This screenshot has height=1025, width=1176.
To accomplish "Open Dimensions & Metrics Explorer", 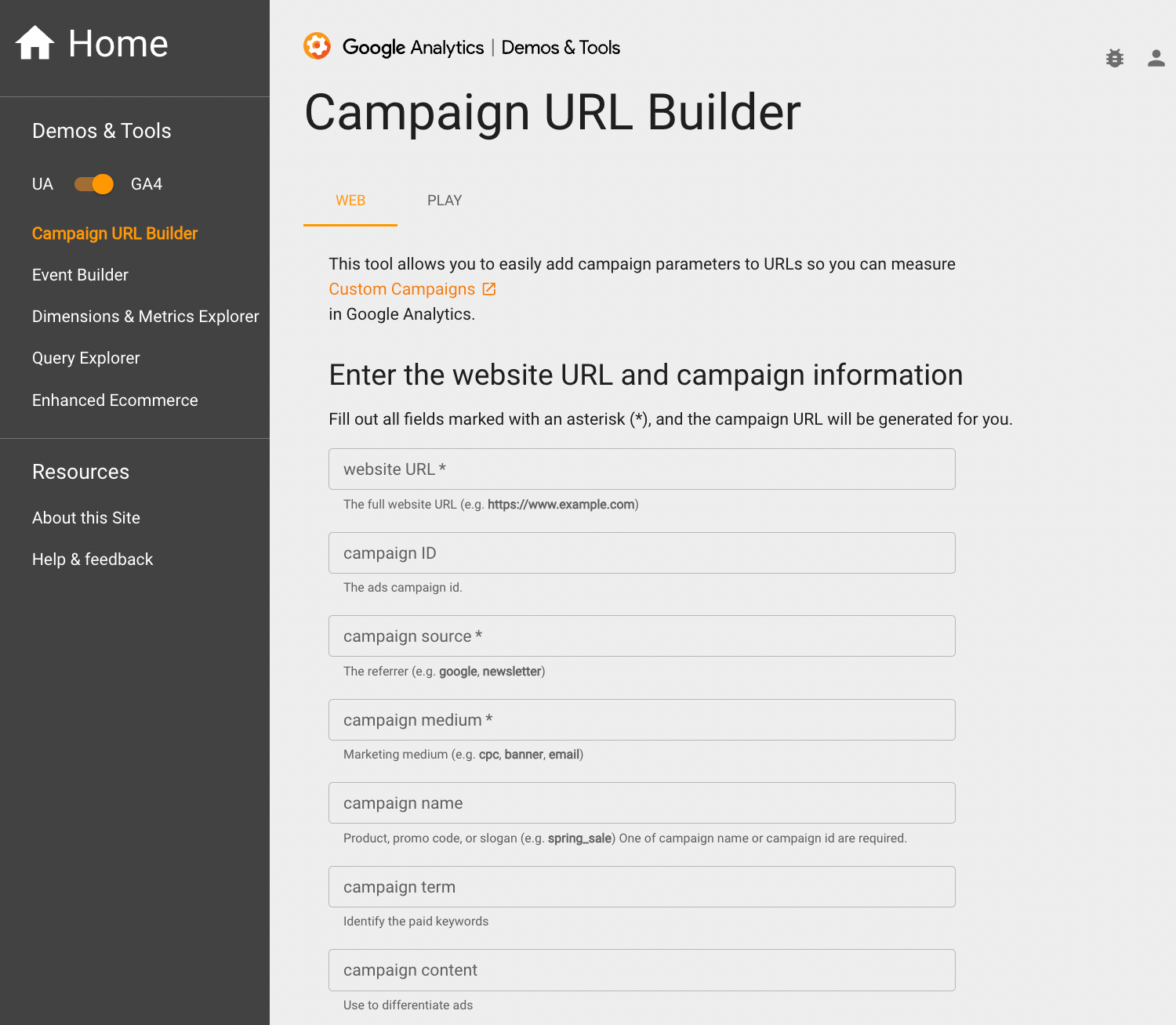I will point(145,317).
